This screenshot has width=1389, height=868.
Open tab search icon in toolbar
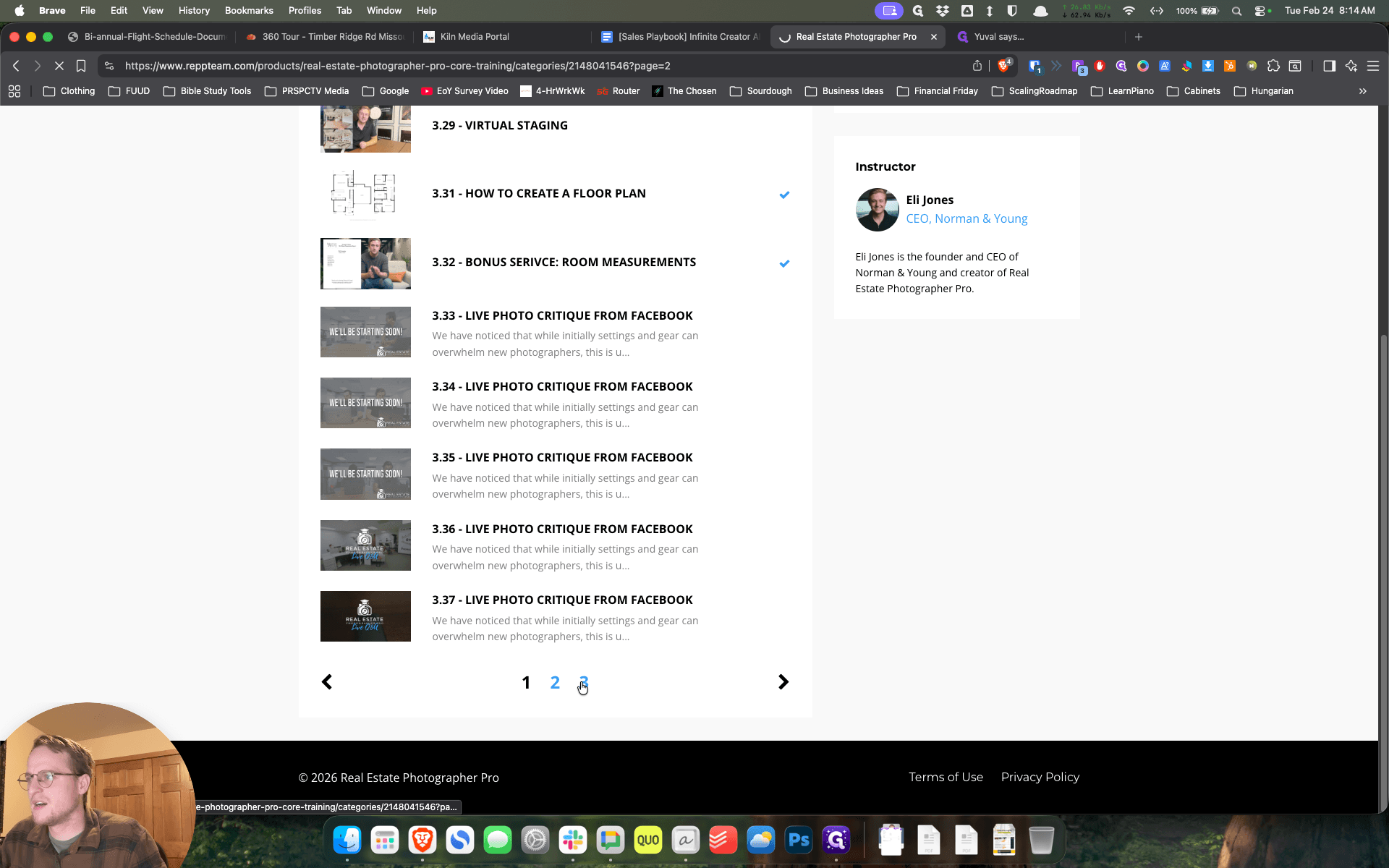click(x=1295, y=66)
